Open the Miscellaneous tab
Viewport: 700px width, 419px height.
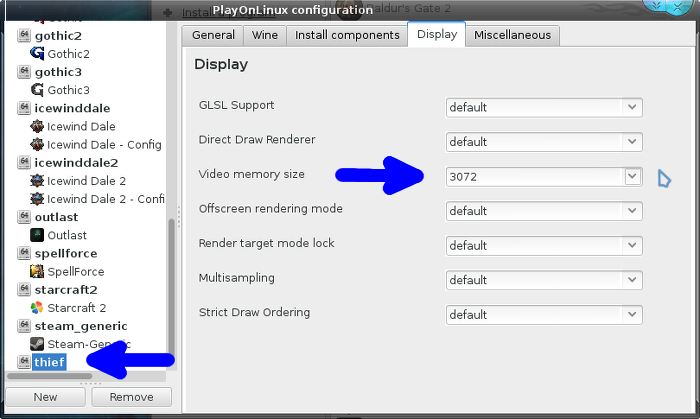pos(512,35)
